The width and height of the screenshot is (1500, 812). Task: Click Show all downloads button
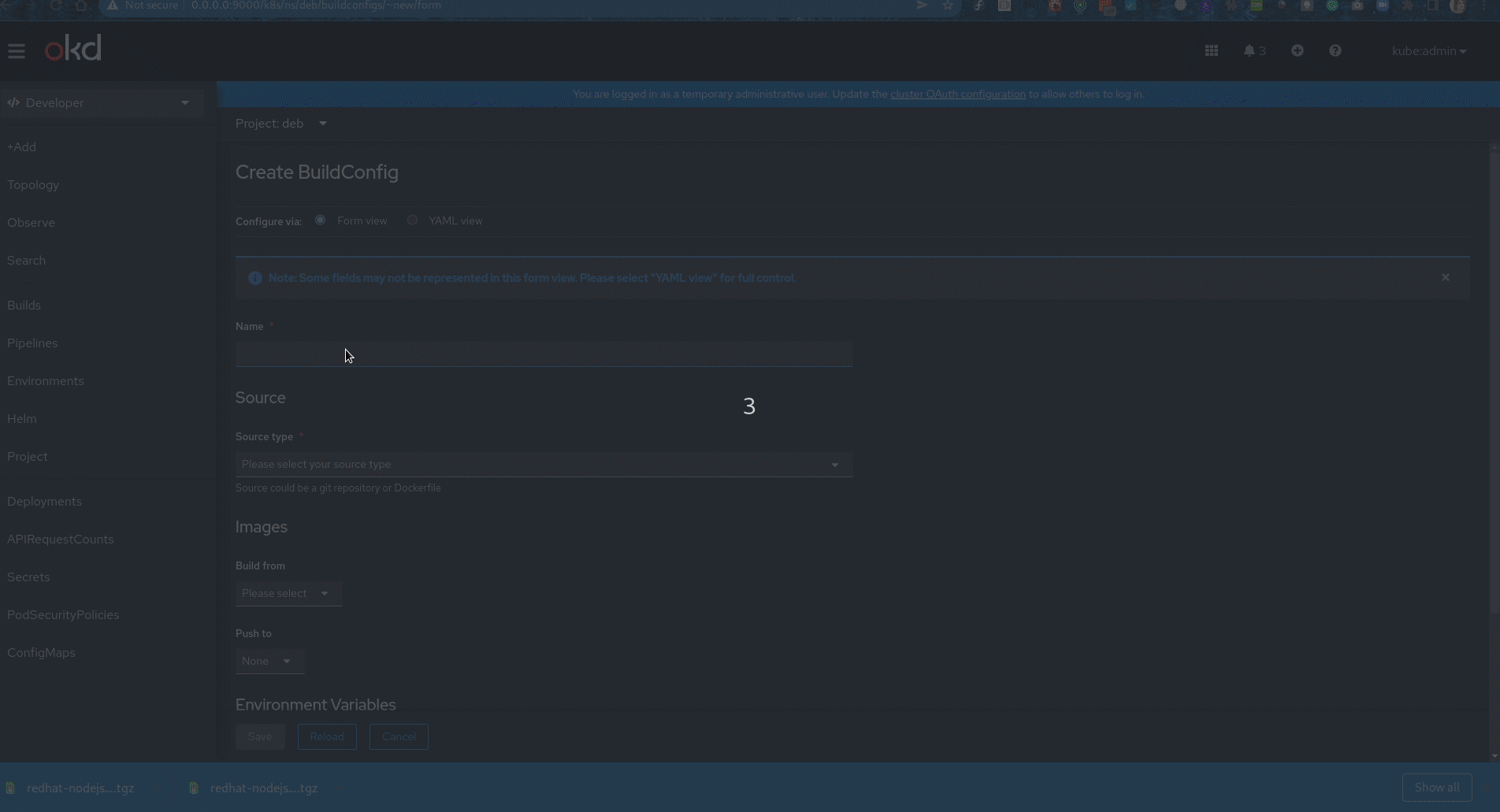(1437, 788)
